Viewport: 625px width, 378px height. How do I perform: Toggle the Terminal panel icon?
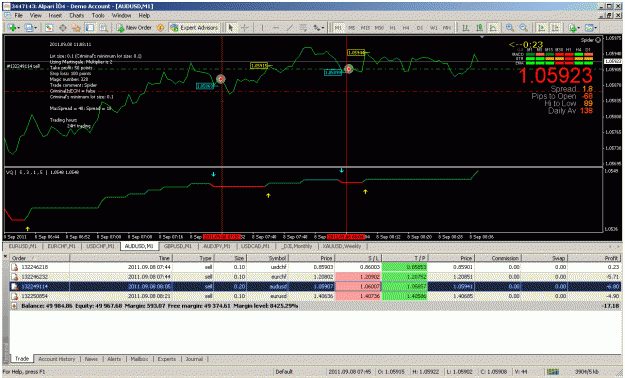90,28
